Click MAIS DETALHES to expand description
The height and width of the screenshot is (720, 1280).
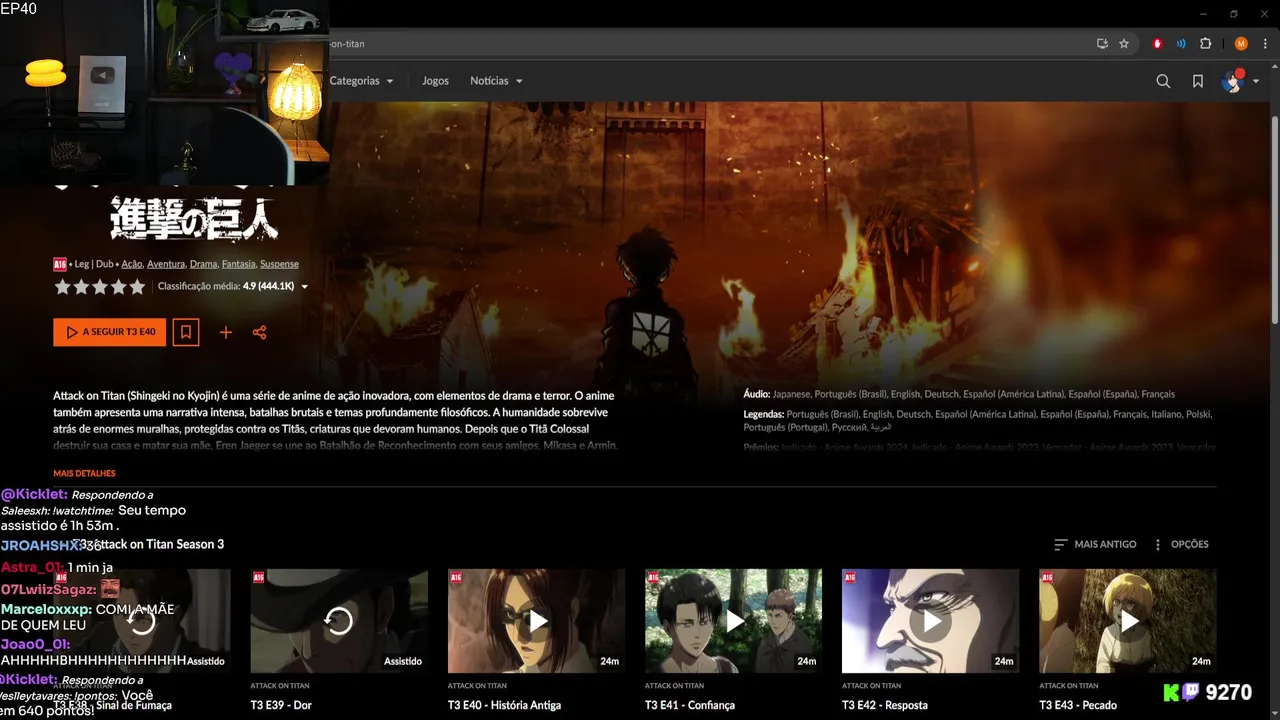[84, 473]
